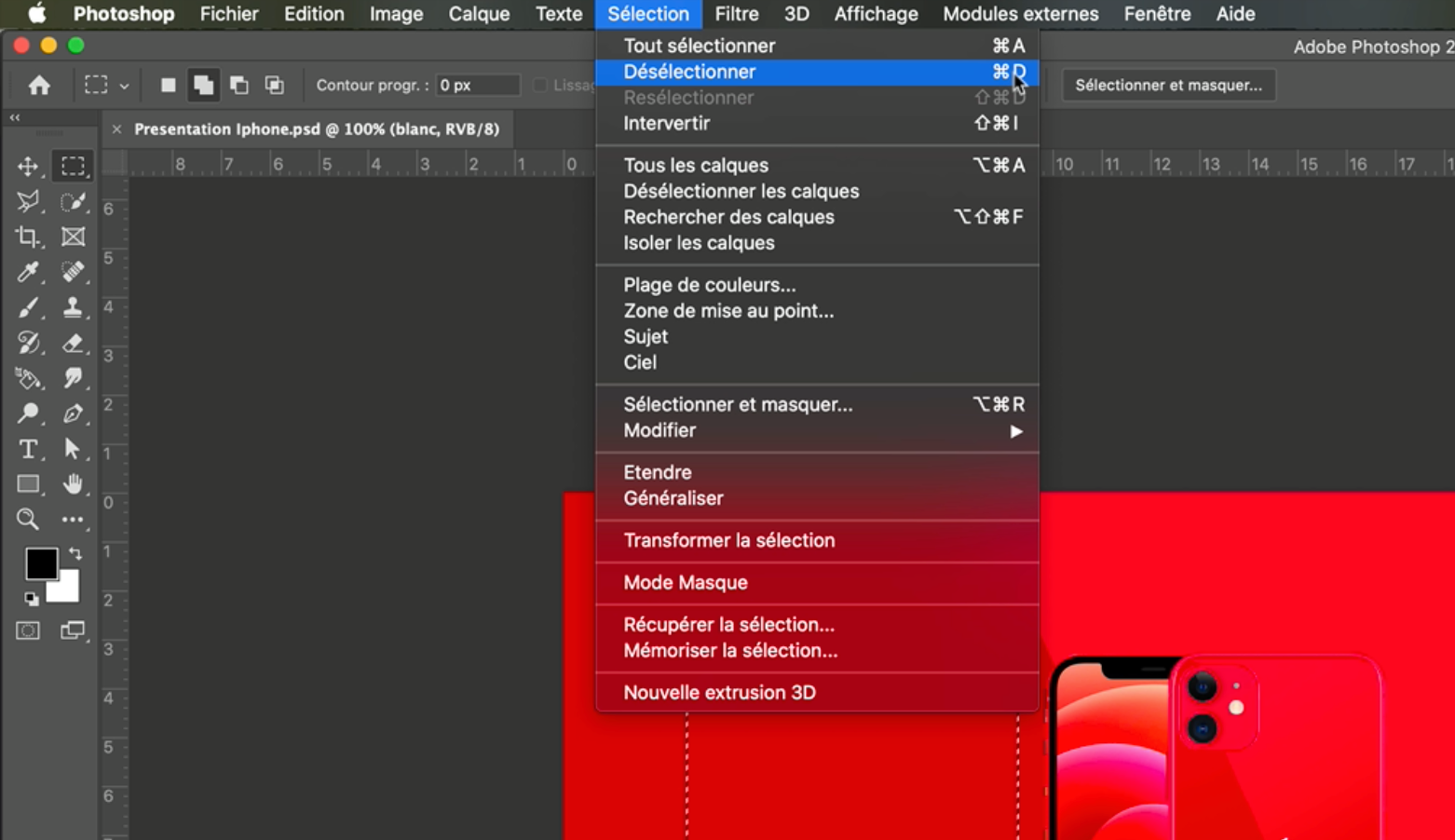Choose the Clone Stamp tool
1455x840 pixels.
[73, 307]
